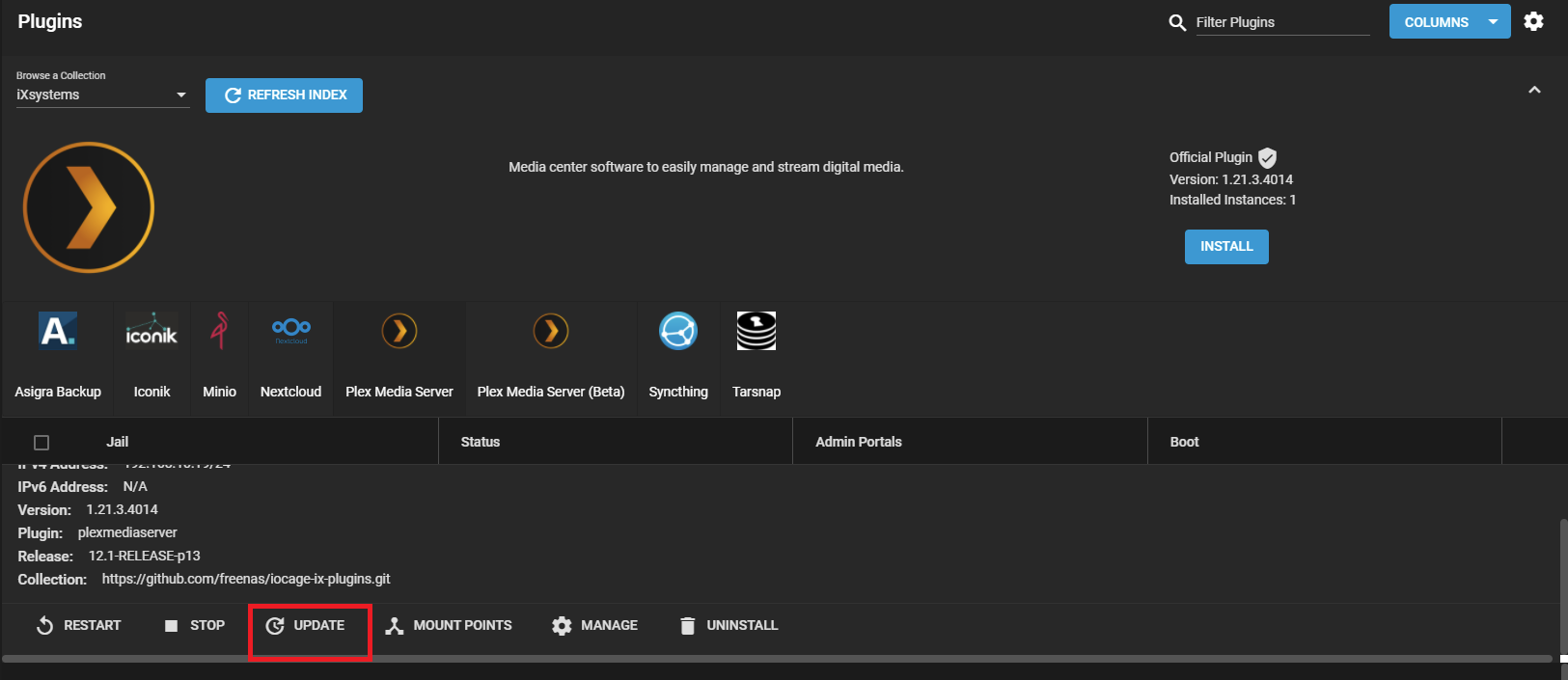Collapse the plugin browser panel chevron
The height and width of the screenshot is (680, 1568).
(1534, 90)
